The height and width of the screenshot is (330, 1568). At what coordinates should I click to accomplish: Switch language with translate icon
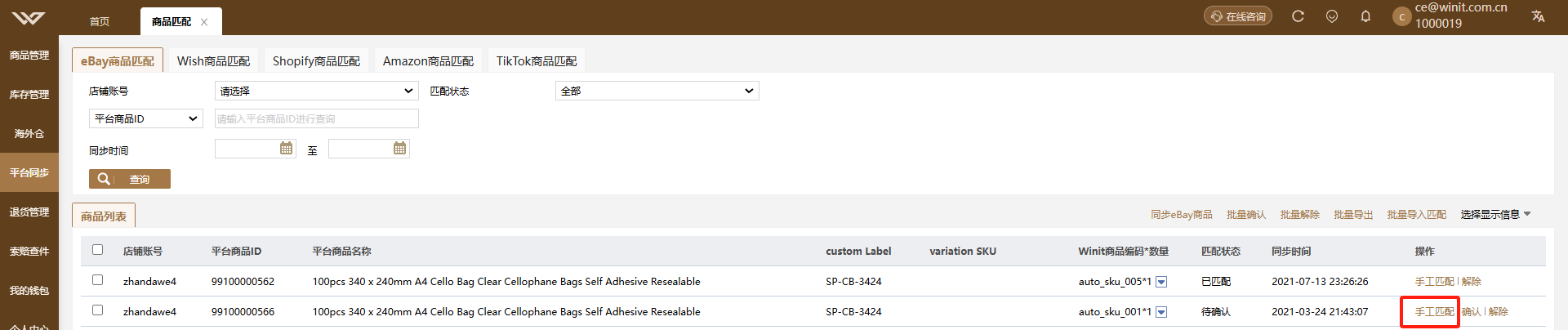point(1538,16)
